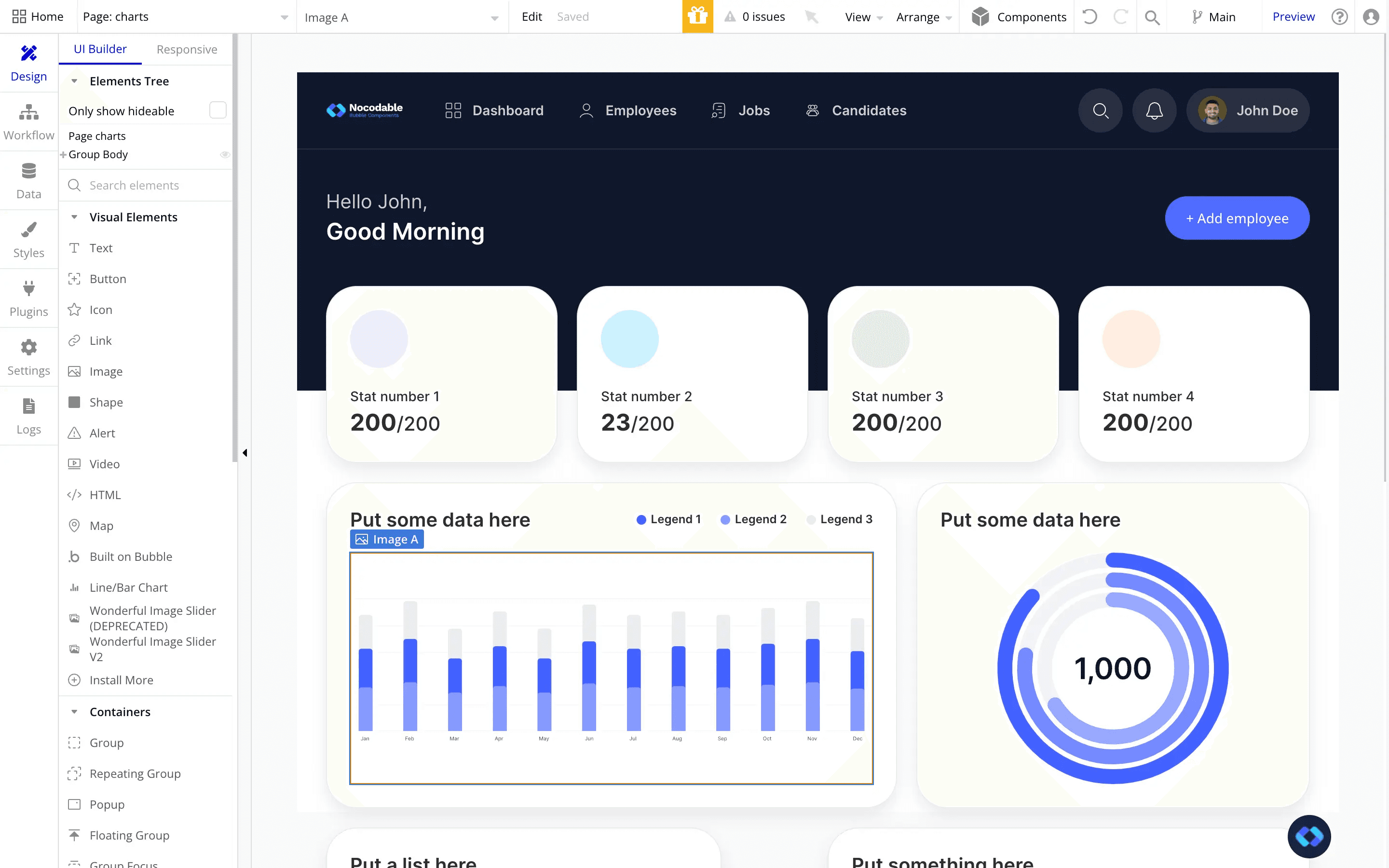Click the Preview link

tap(1293, 16)
